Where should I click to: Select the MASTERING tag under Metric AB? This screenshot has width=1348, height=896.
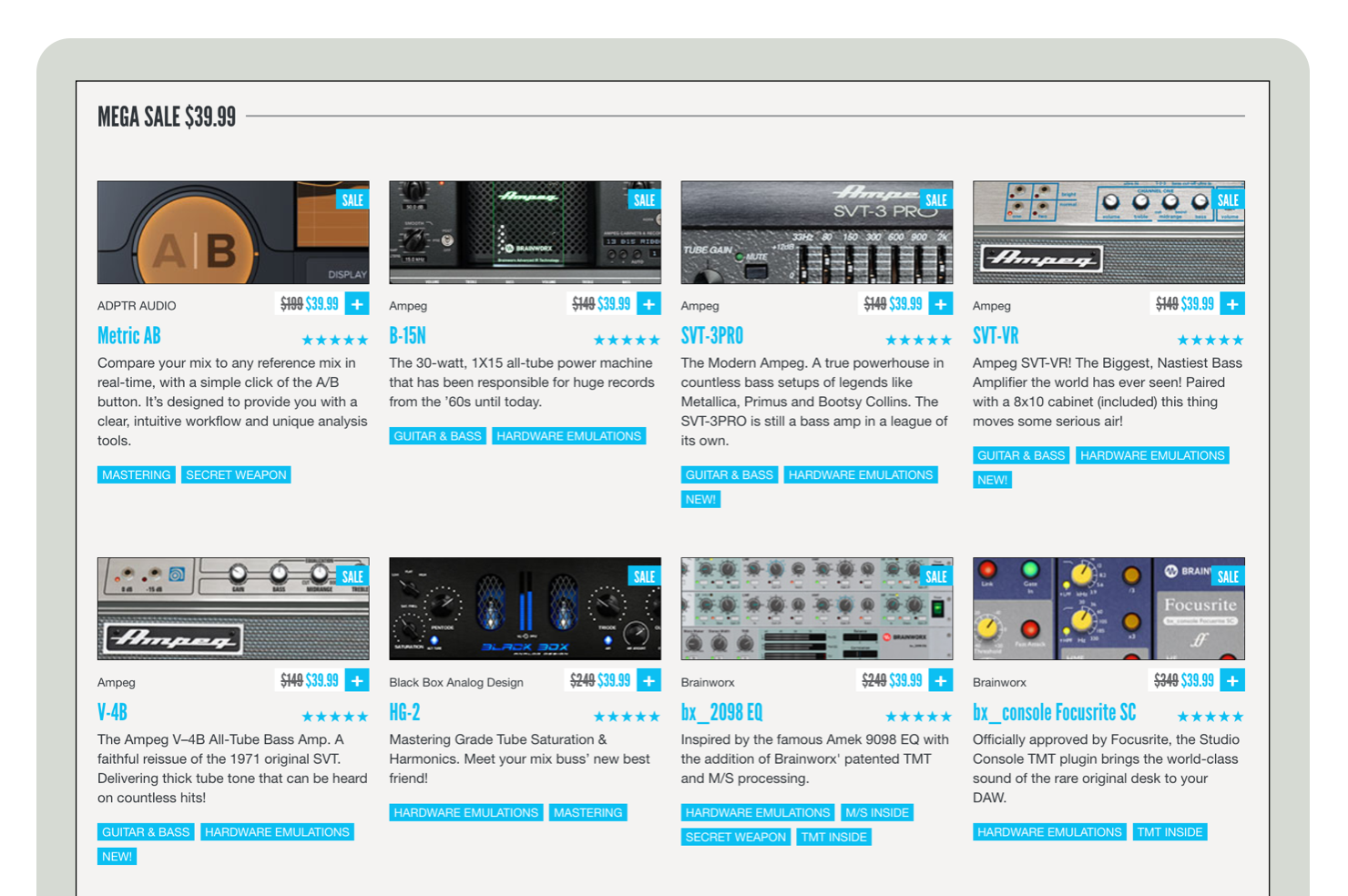137,474
